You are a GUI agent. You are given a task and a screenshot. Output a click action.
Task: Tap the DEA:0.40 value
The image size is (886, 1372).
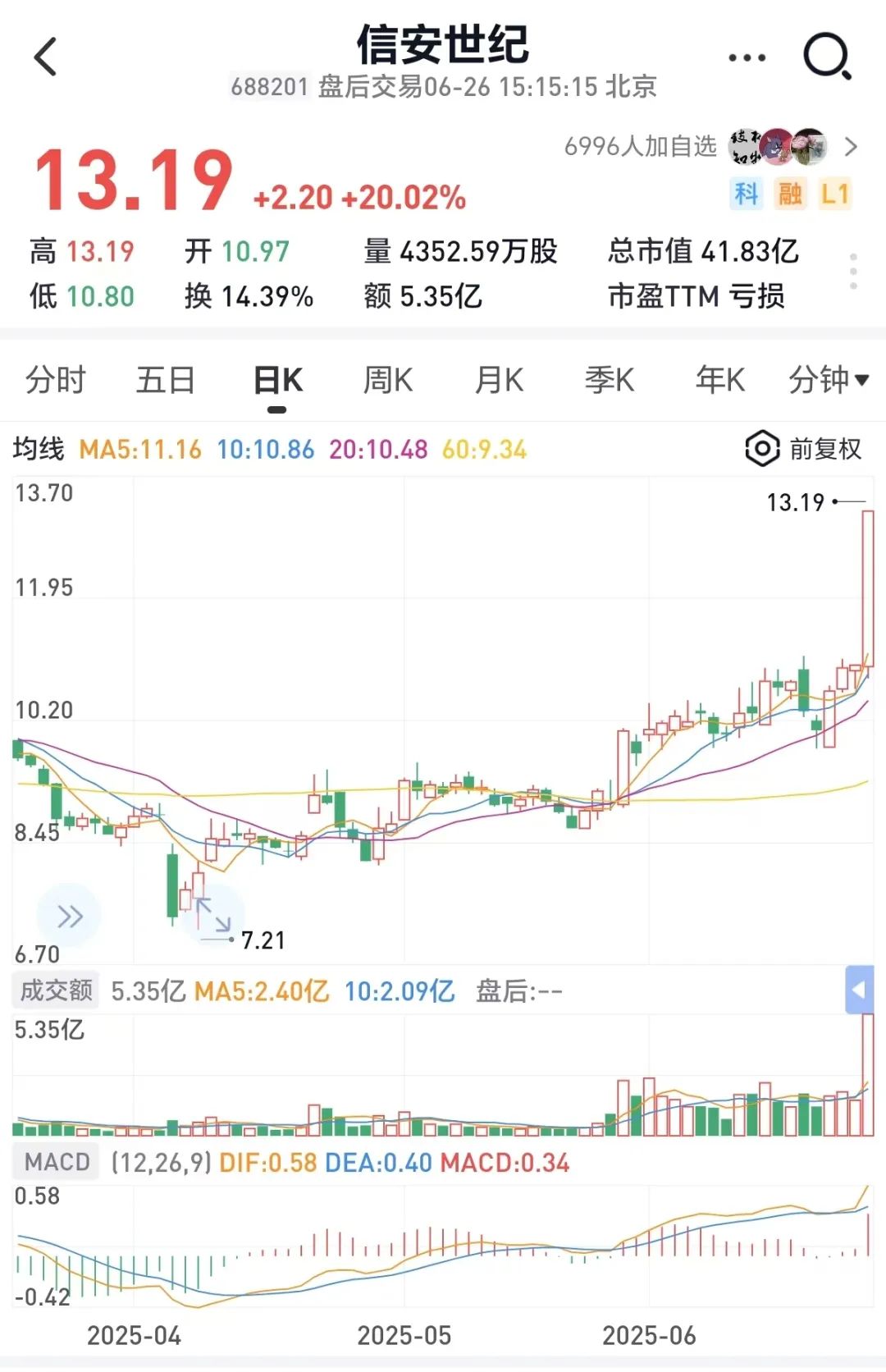click(x=378, y=1162)
